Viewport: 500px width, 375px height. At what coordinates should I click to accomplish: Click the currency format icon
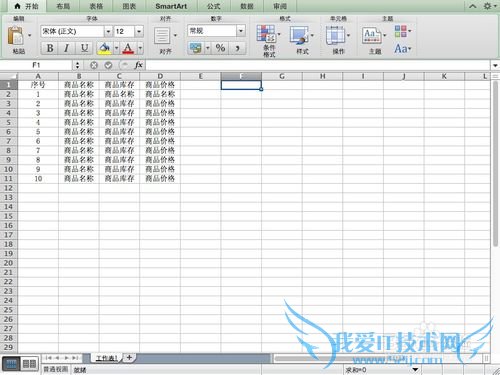click(x=196, y=48)
